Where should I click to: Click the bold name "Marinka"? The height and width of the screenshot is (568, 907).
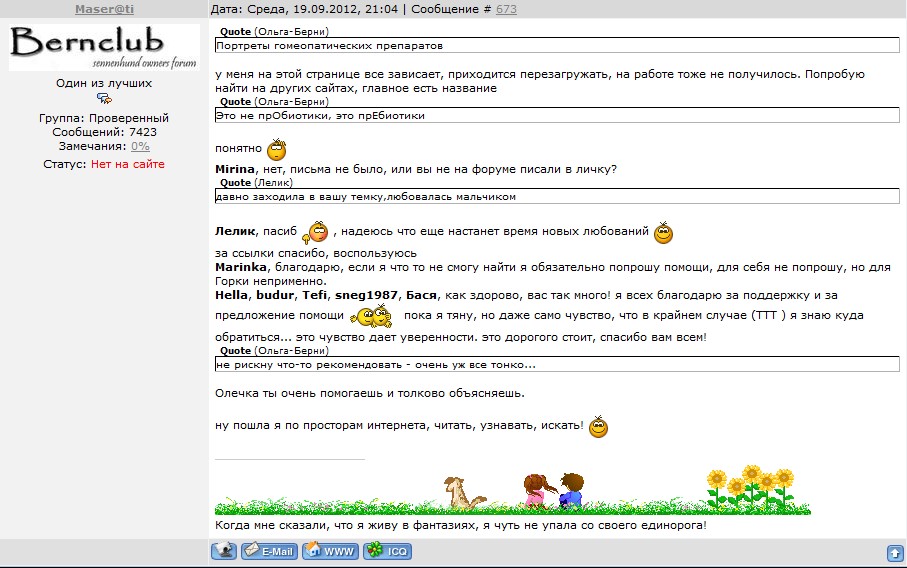click(241, 267)
